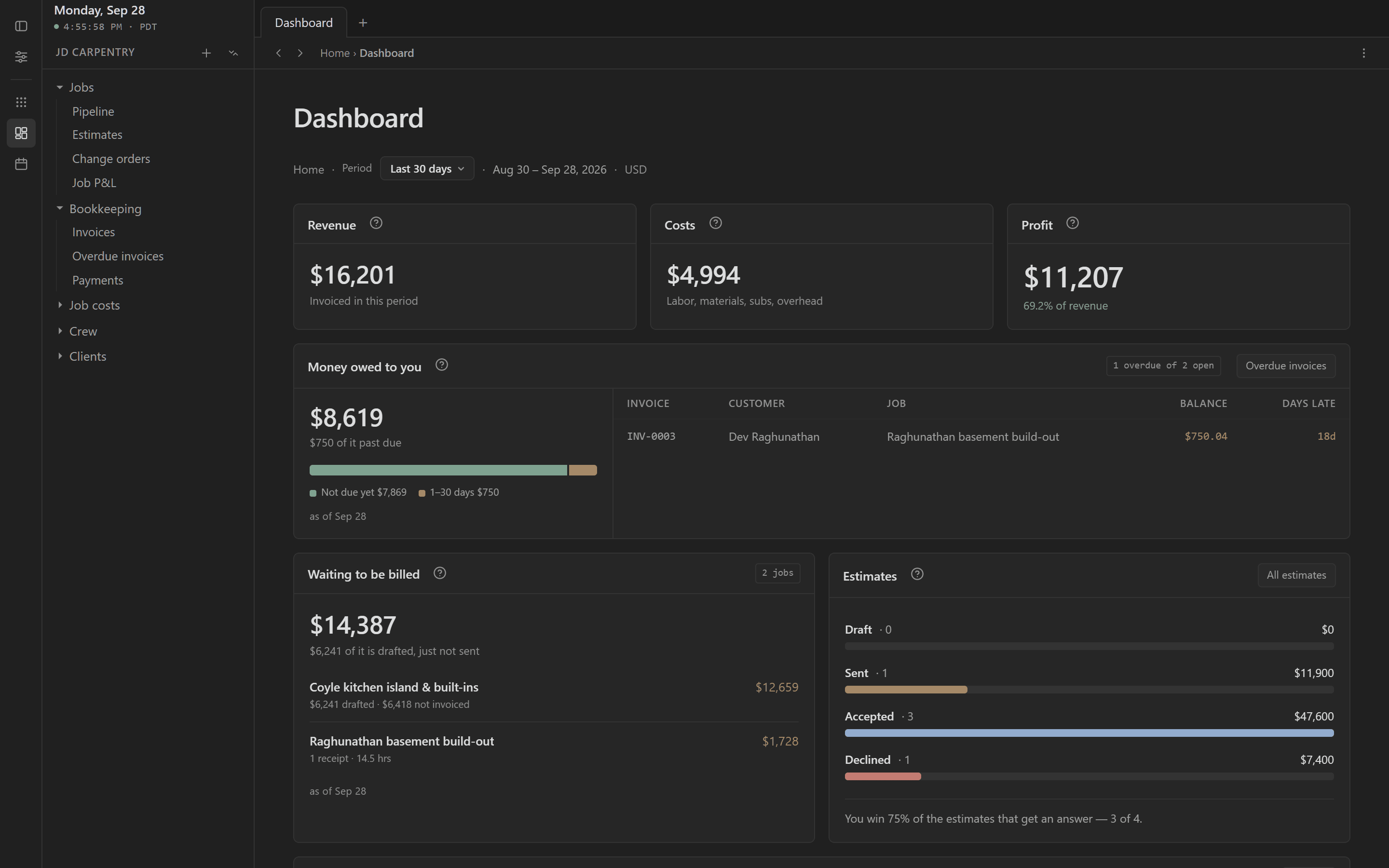Open Raghunathan basement build-out under Waiting to be billed

point(401,741)
